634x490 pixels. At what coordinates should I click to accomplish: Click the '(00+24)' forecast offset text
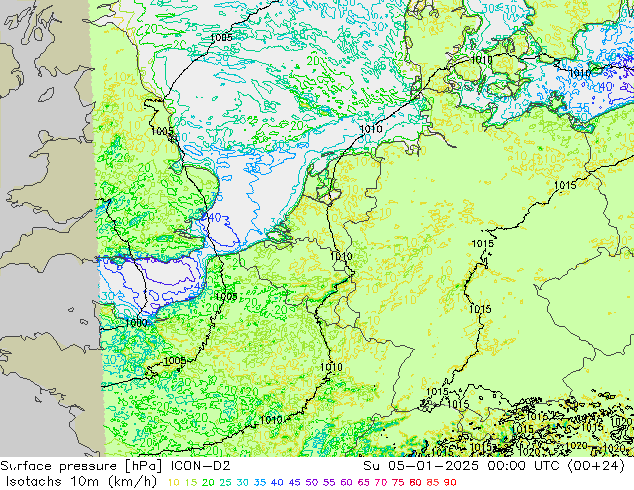596,466
